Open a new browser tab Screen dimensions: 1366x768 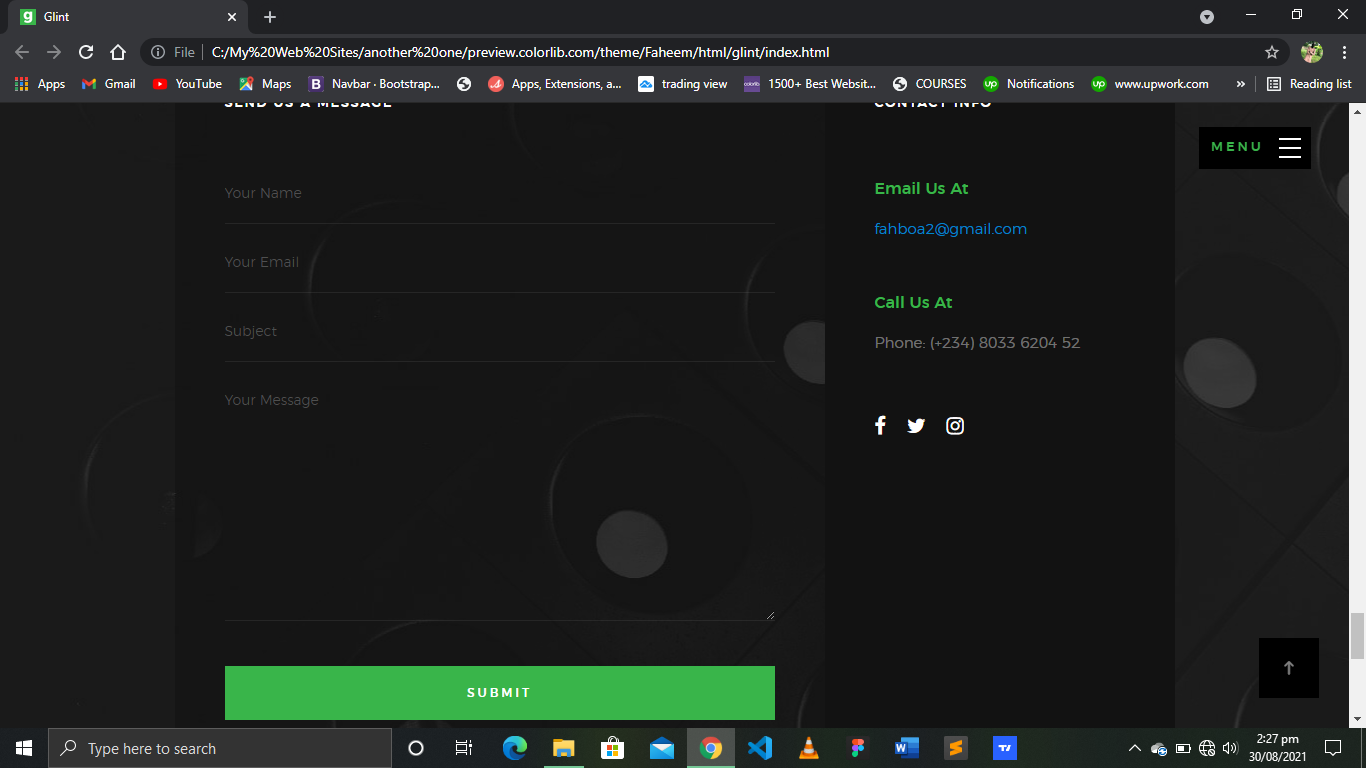(270, 17)
